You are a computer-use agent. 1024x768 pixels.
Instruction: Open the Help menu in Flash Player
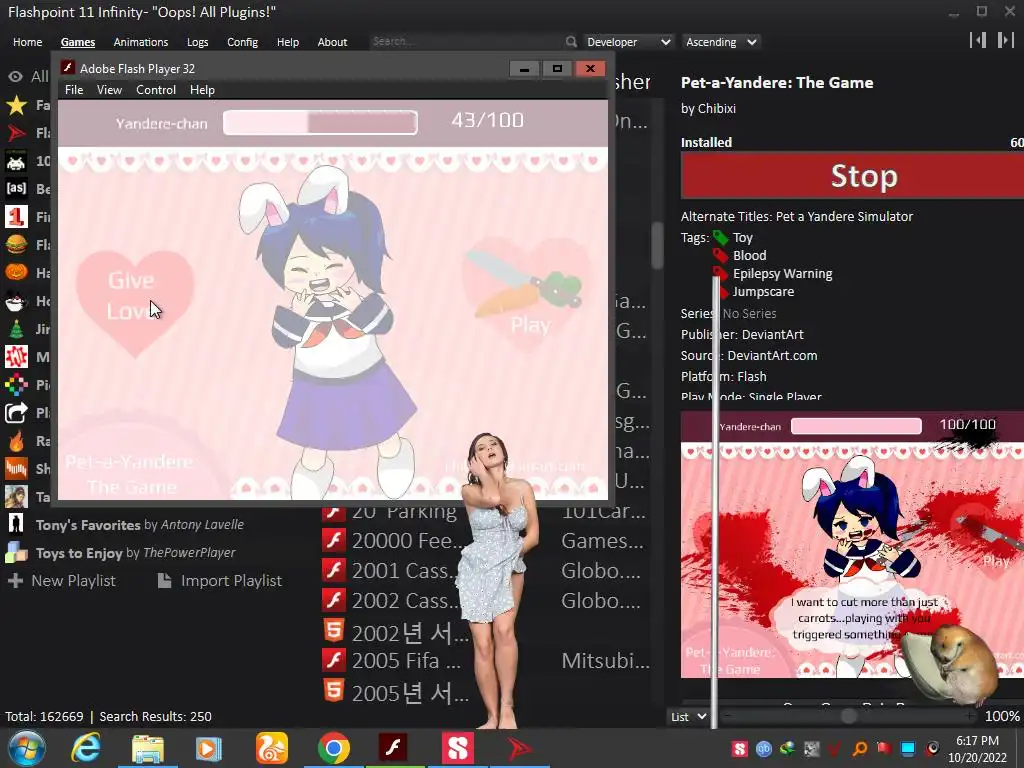click(x=202, y=89)
